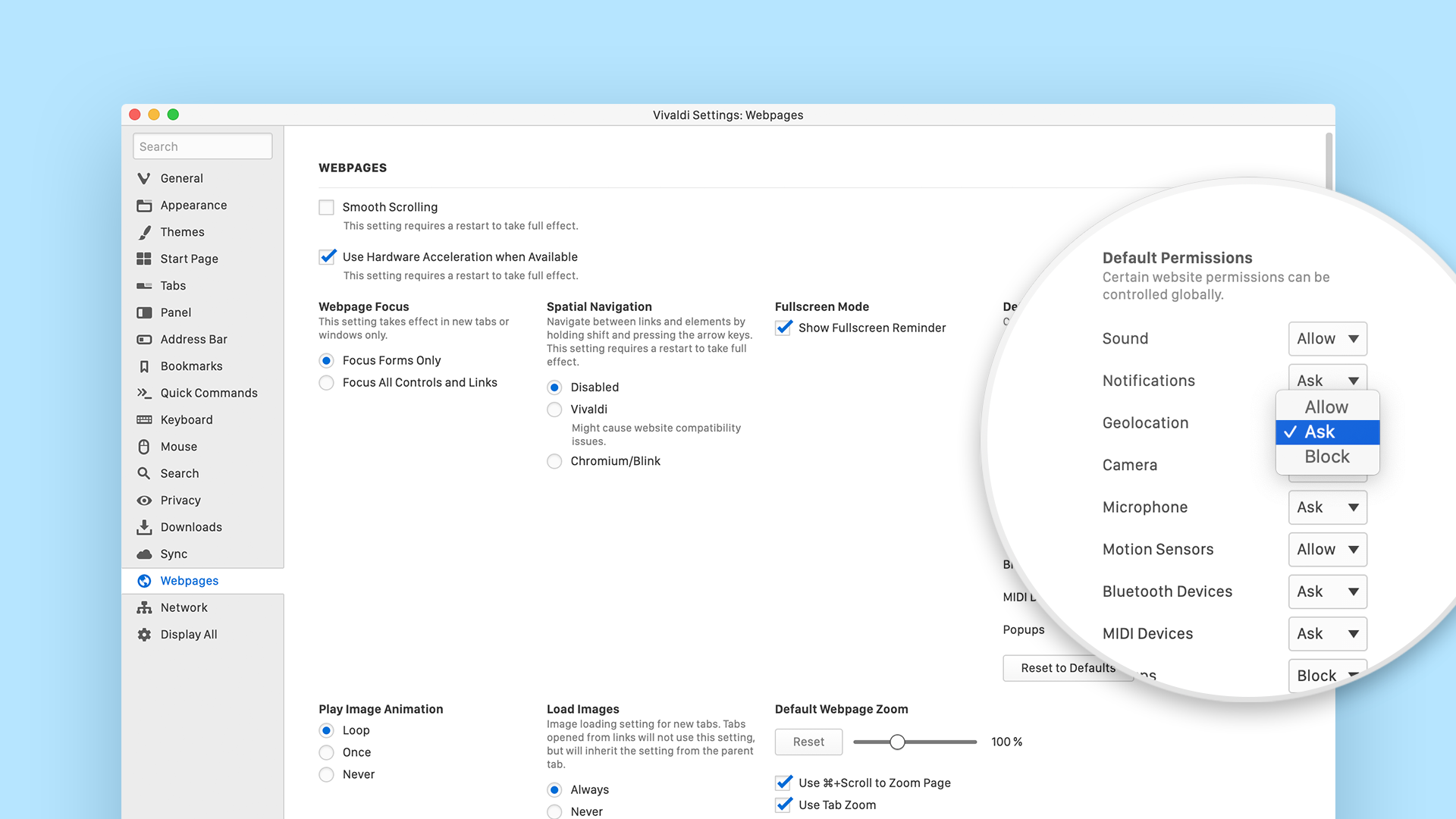The image size is (1456, 819).
Task: Set image animation to Never
Action: tap(326, 774)
